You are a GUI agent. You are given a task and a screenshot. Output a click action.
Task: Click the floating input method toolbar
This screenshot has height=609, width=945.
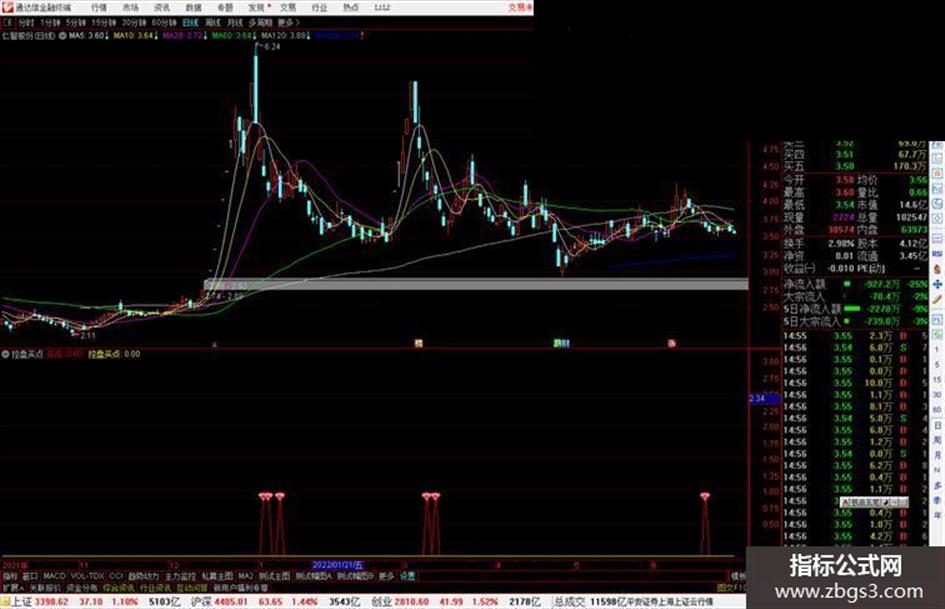coord(874,502)
